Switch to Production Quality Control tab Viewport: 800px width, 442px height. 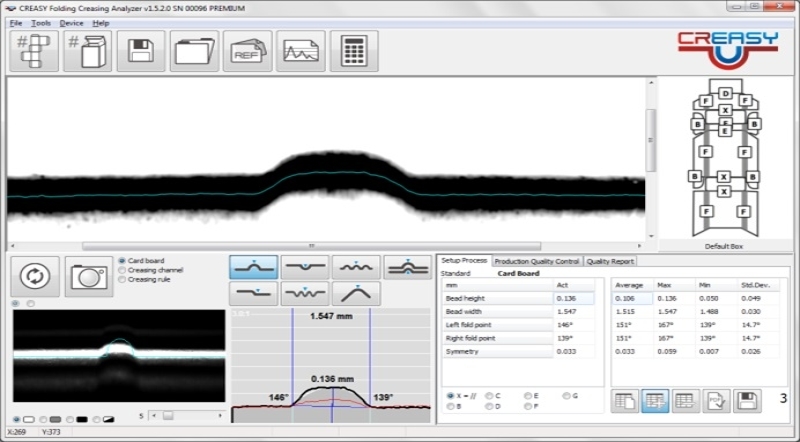[537, 261]
